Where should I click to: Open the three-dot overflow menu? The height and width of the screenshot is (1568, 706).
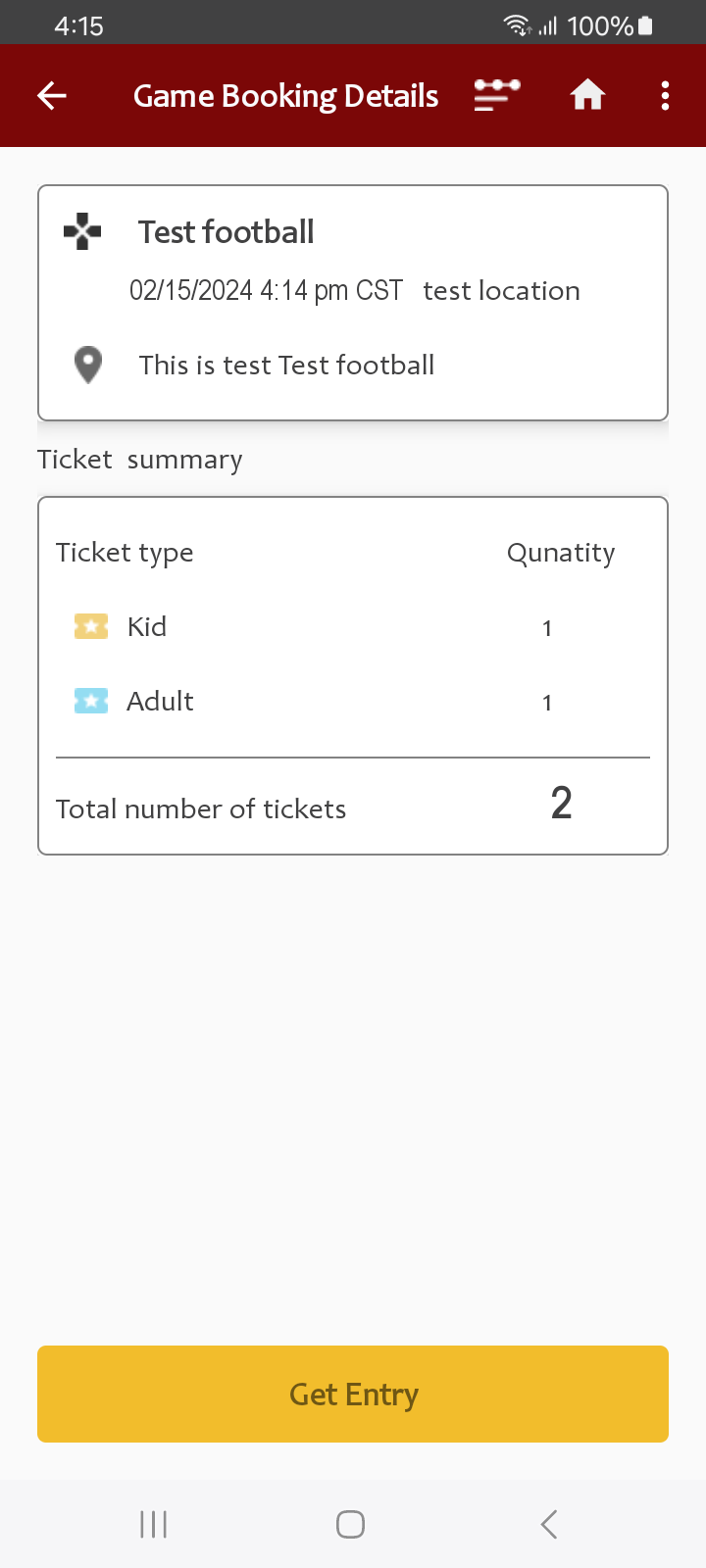coord(665,95)
